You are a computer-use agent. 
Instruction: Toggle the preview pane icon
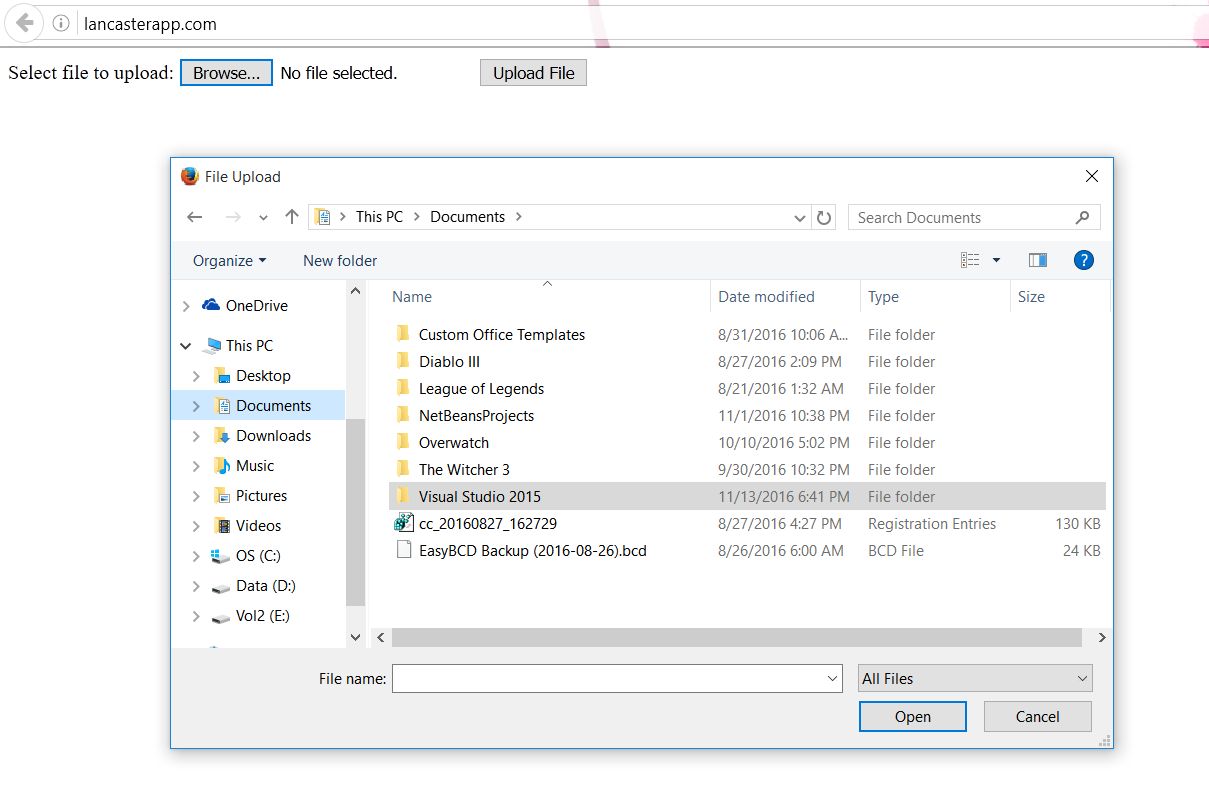[x=1037, y=260]
